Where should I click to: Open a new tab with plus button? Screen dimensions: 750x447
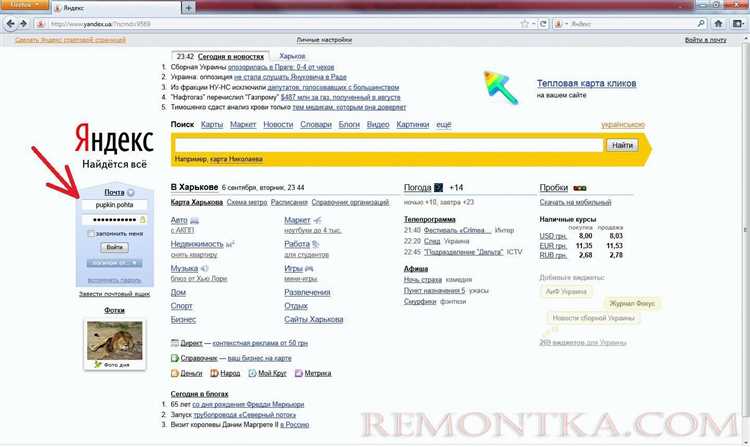[188, 8]
